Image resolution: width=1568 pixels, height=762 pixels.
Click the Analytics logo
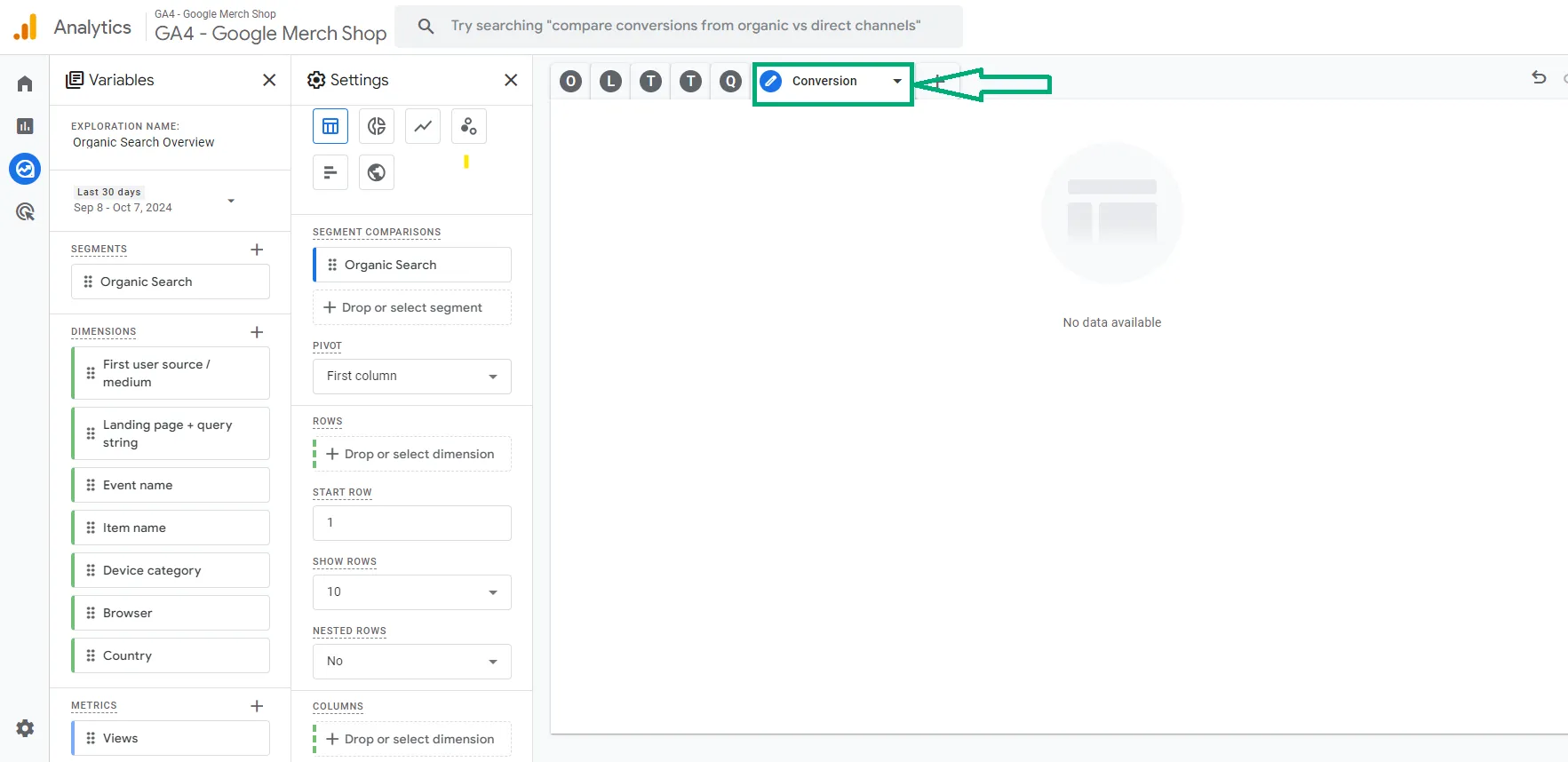point(25,28)
